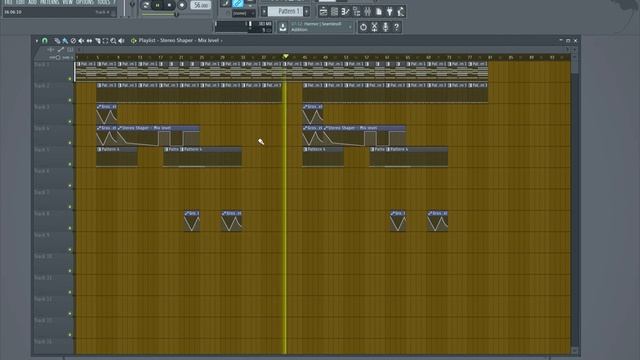The height and width of the screenshot is (360, 640).
Task: Open help with the question mark icon
Action: 396,27
